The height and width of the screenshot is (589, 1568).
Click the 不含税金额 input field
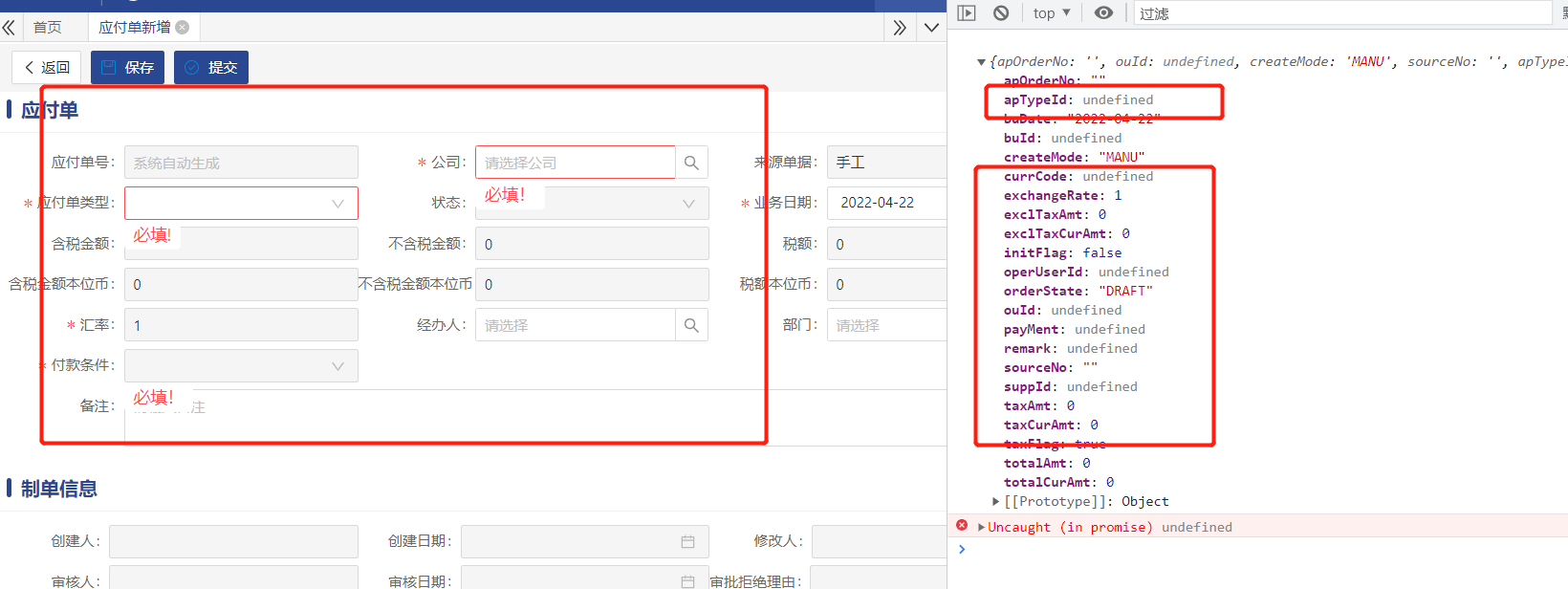pyautogui.click(x=592, y=244)
